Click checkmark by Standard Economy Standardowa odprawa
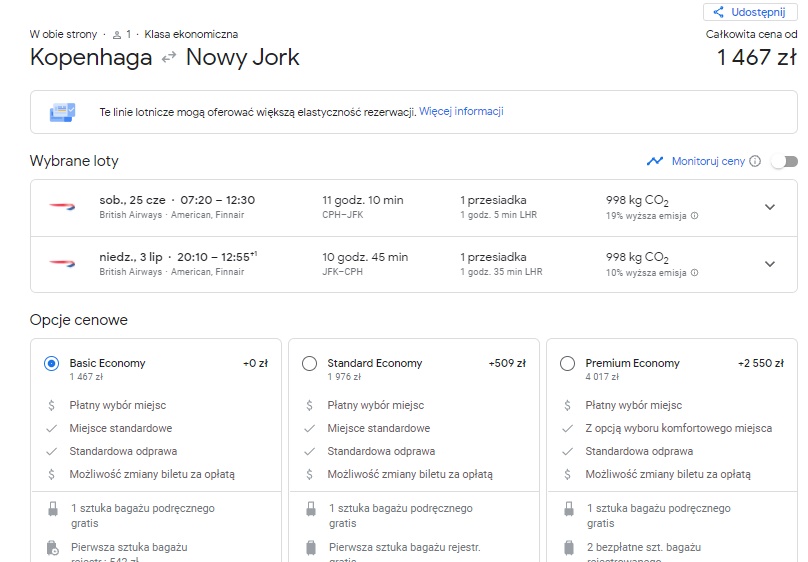Screen dimensions: 808x562 (309, 451)
